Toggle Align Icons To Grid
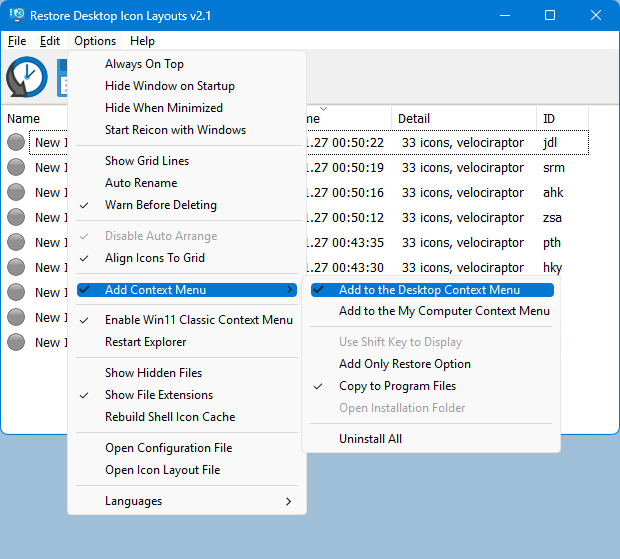Image resolution: width=620 pixels, height=559 pixels. [154, 258]
